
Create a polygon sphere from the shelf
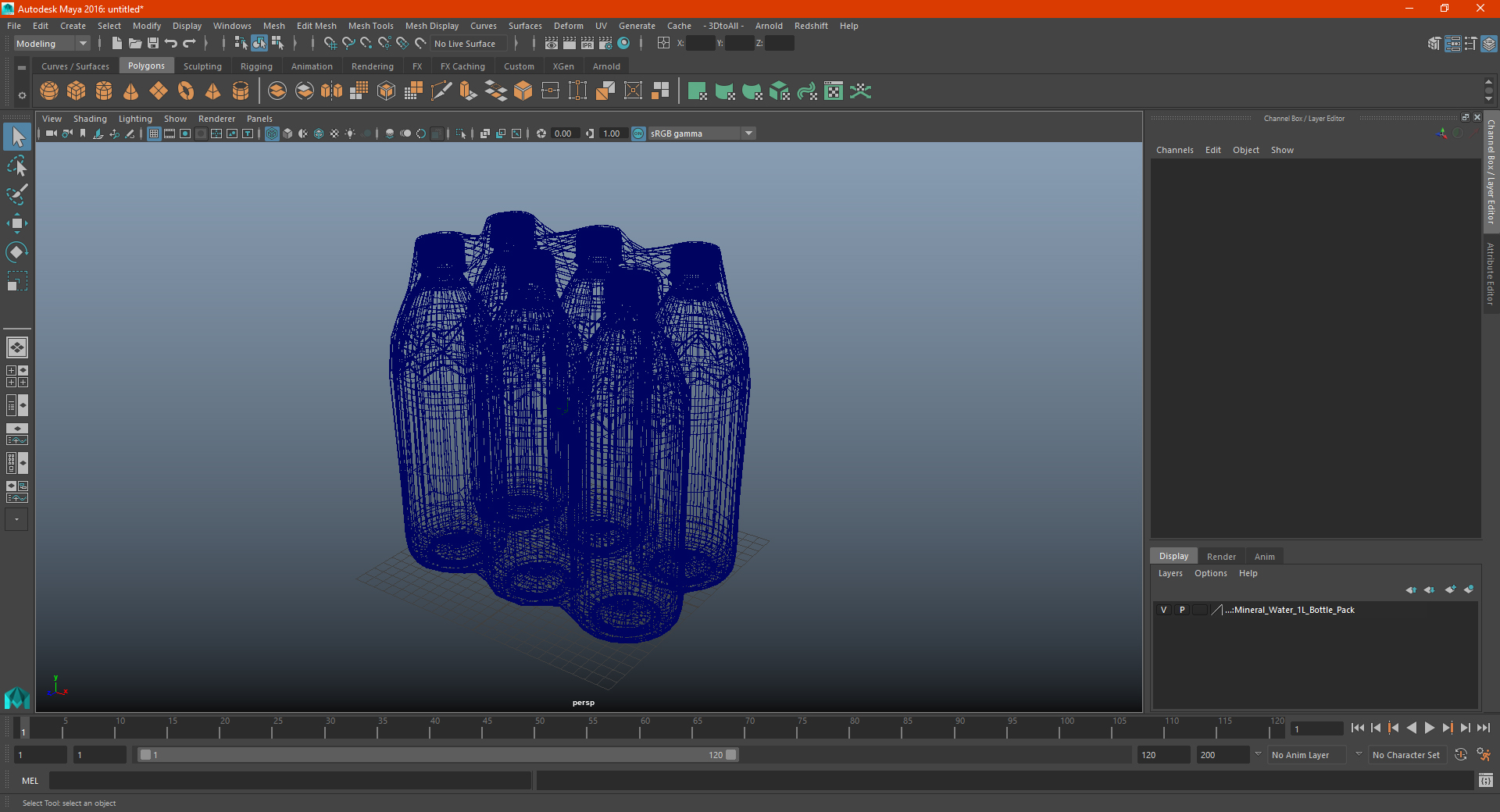(49, 91)
